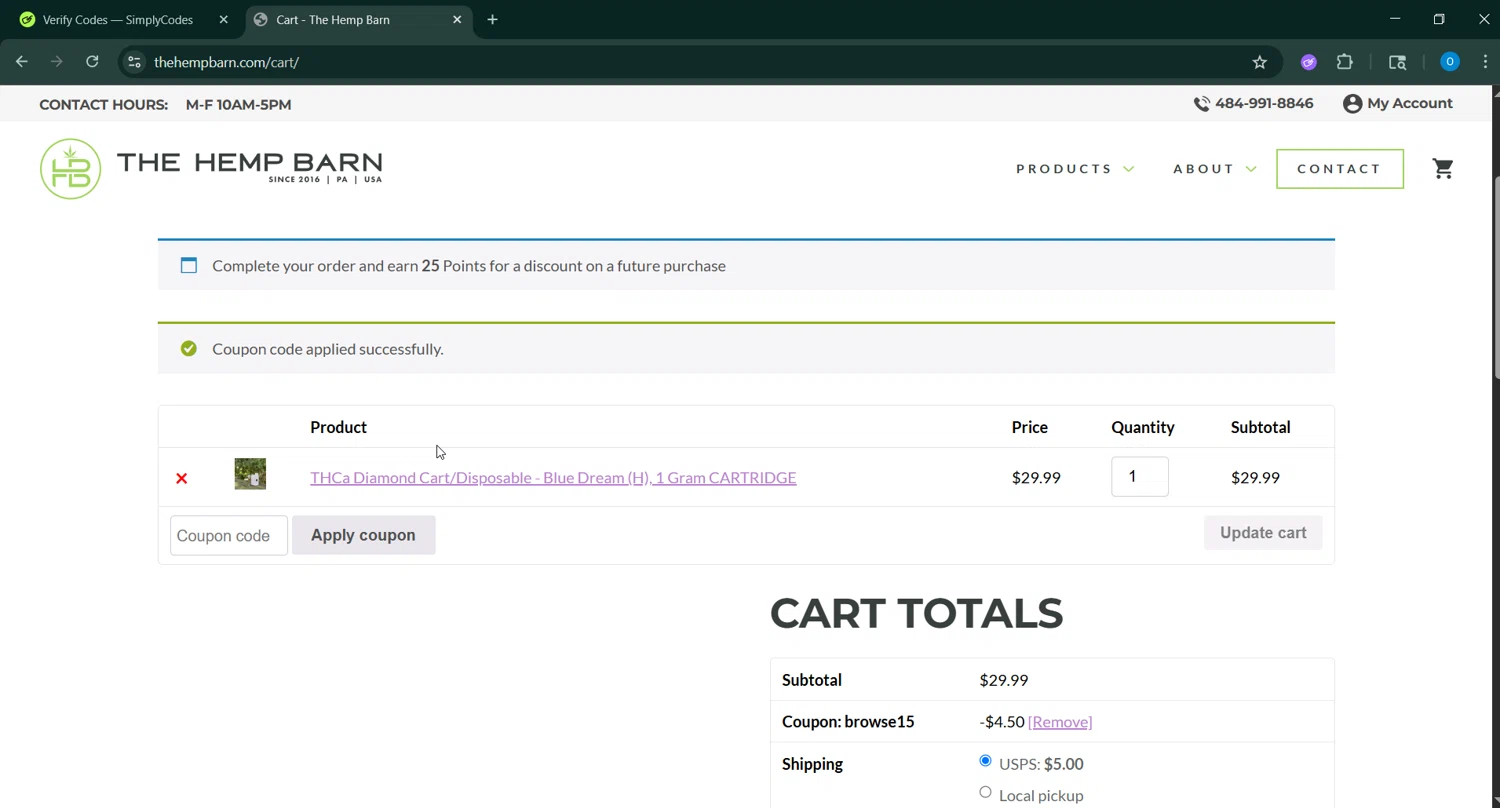Click the green checkmark coupon success icon

[x=189, y=348]
